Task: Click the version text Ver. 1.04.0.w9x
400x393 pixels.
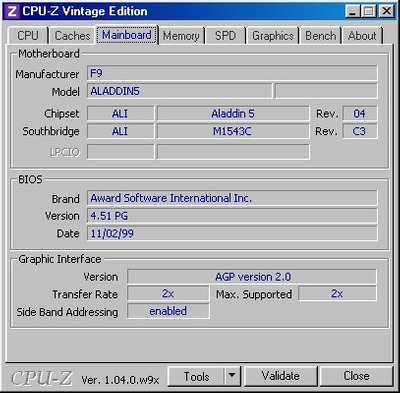Action: (x=120, y=380)
